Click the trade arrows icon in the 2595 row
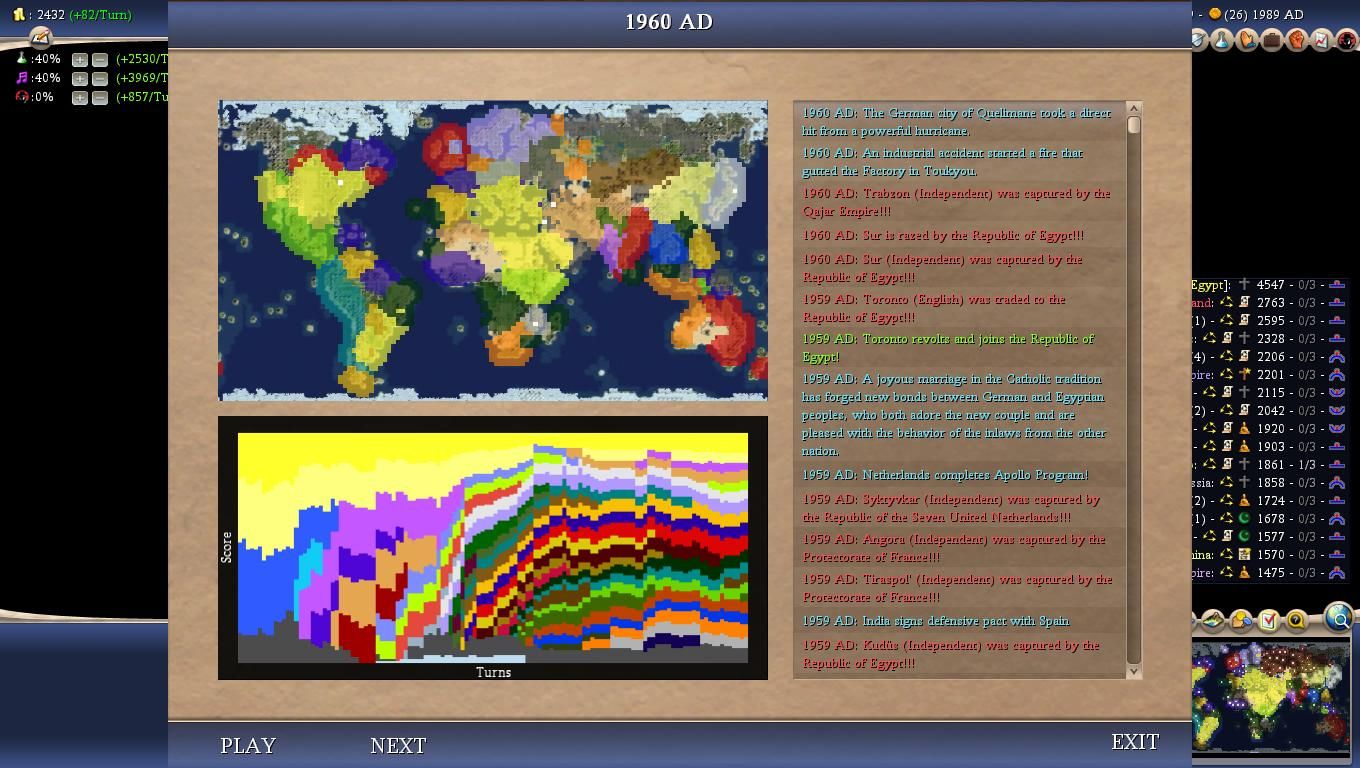 [1226, 320]
